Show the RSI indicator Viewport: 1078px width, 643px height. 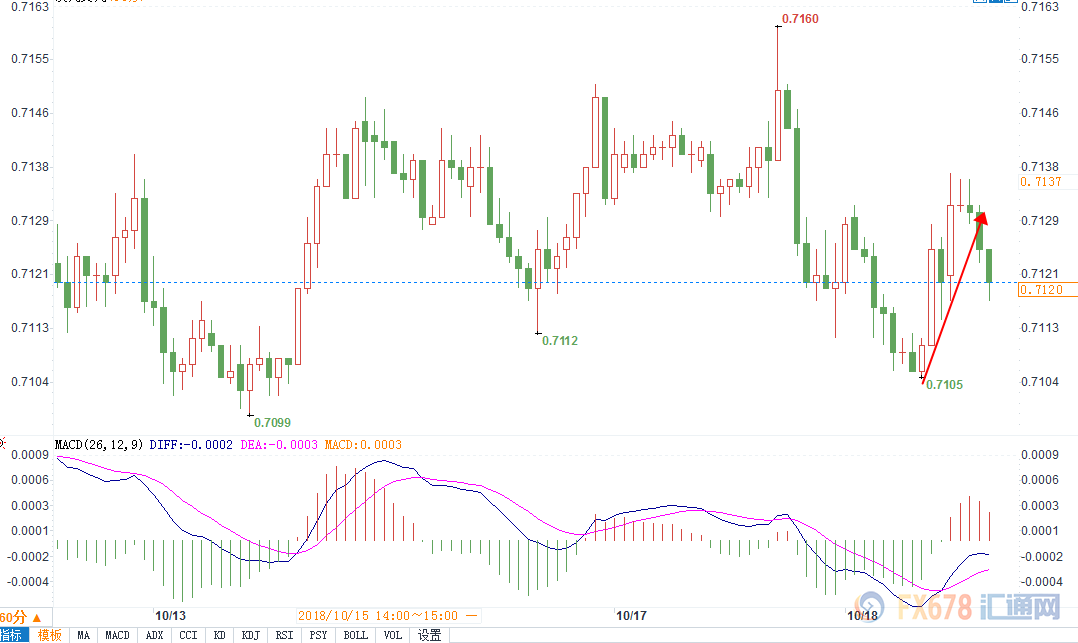click(284, 635)
